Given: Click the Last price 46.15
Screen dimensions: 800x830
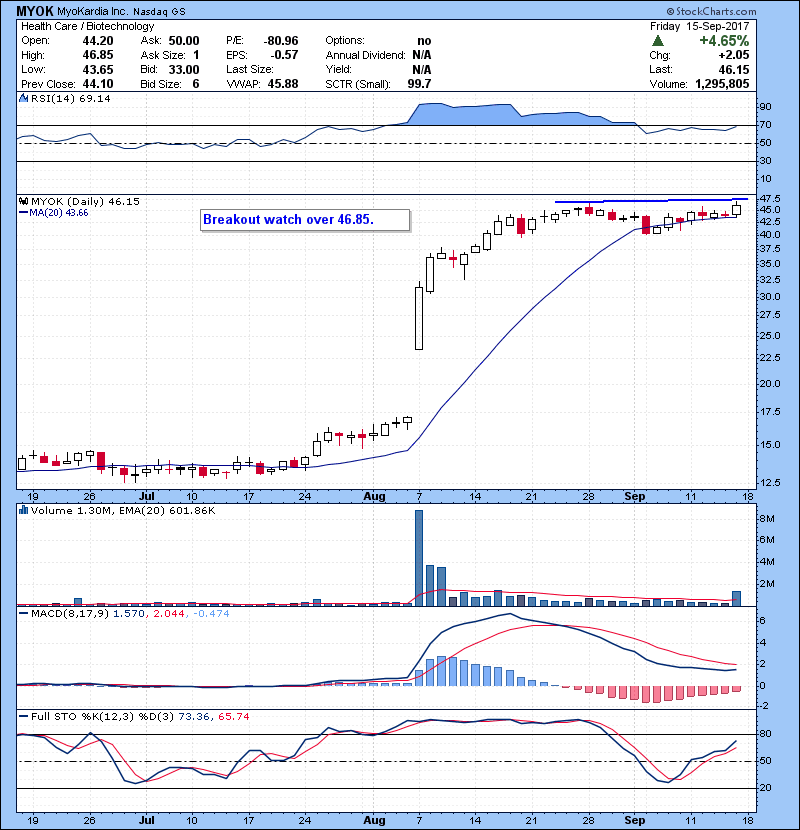Looking at the screenshot, I should pyautogui.click(x=734, y=70).
